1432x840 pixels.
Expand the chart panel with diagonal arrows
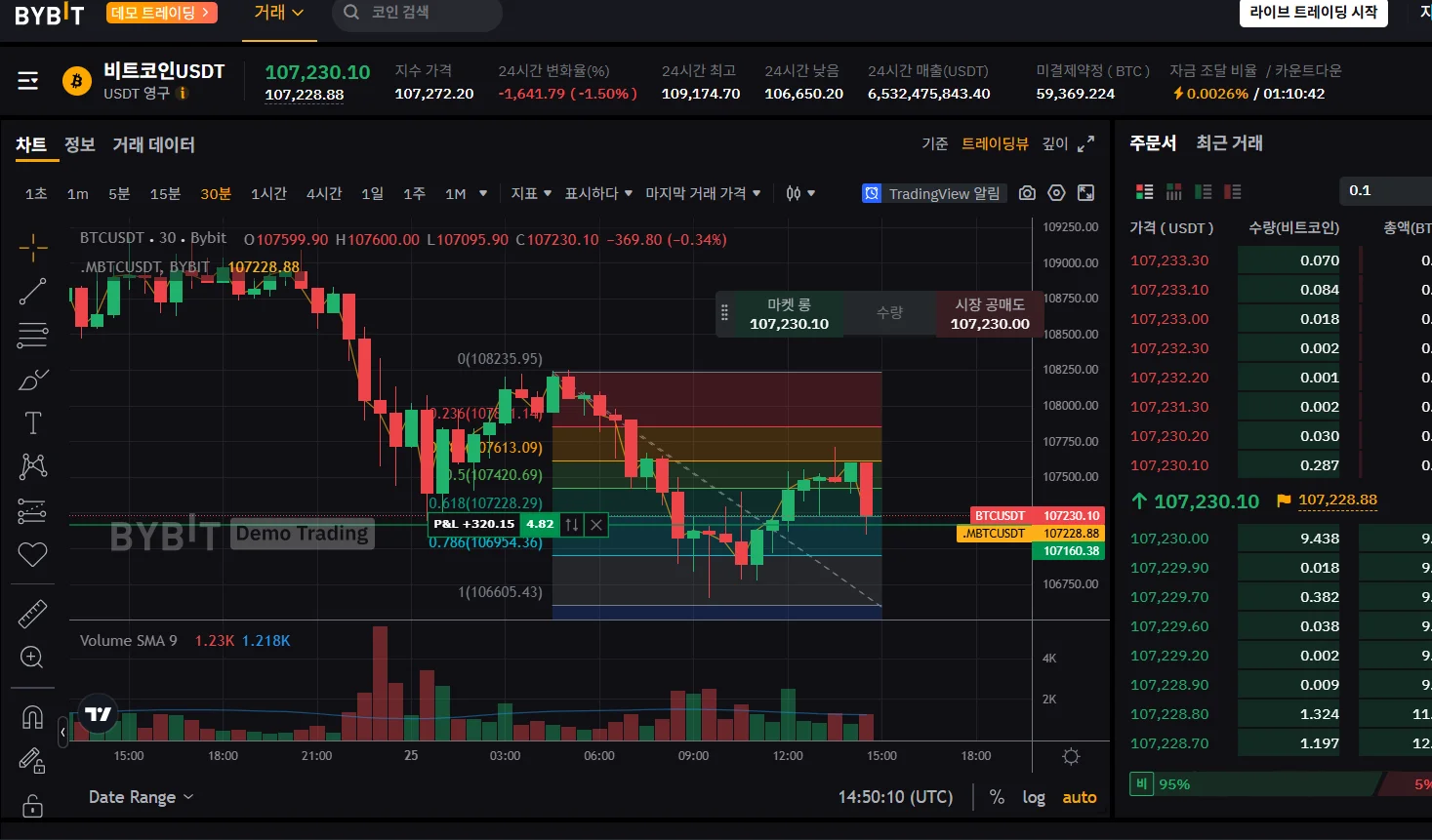click(1085, 144)
